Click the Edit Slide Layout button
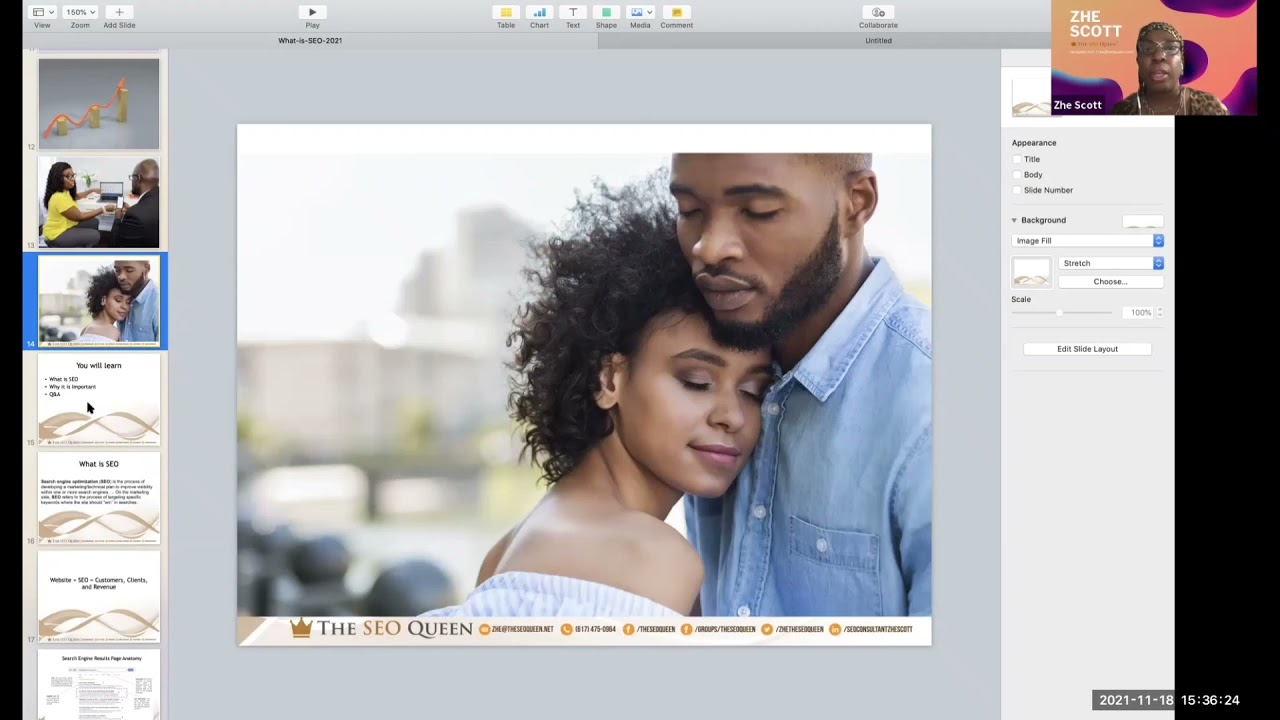The image size is (1280, 720). coord(1087,349)
